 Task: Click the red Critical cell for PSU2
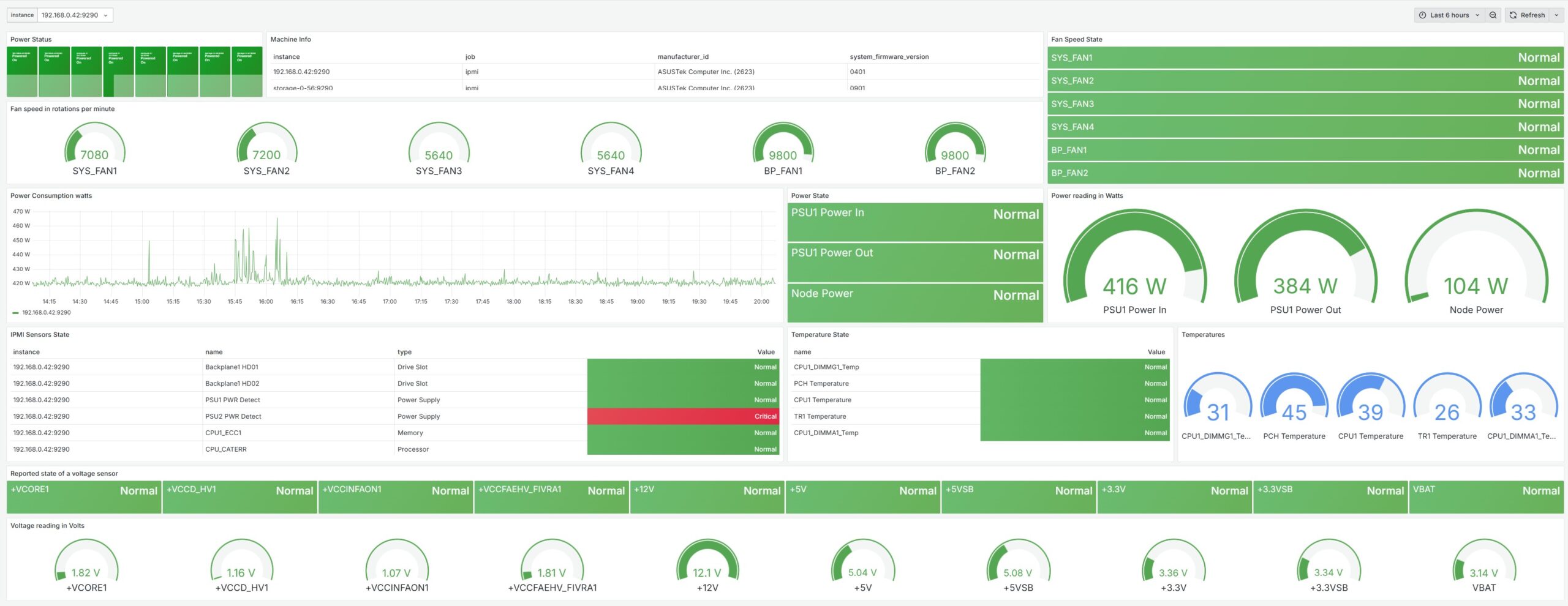(x=683, y=416)
